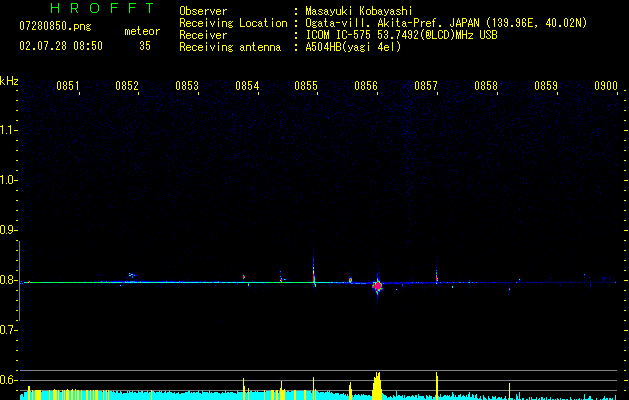This screenshot has height=400, width=629.
Task: Click the 1.0 kHz frequency label
Action: pyautogui.click(x=8, y=180)
